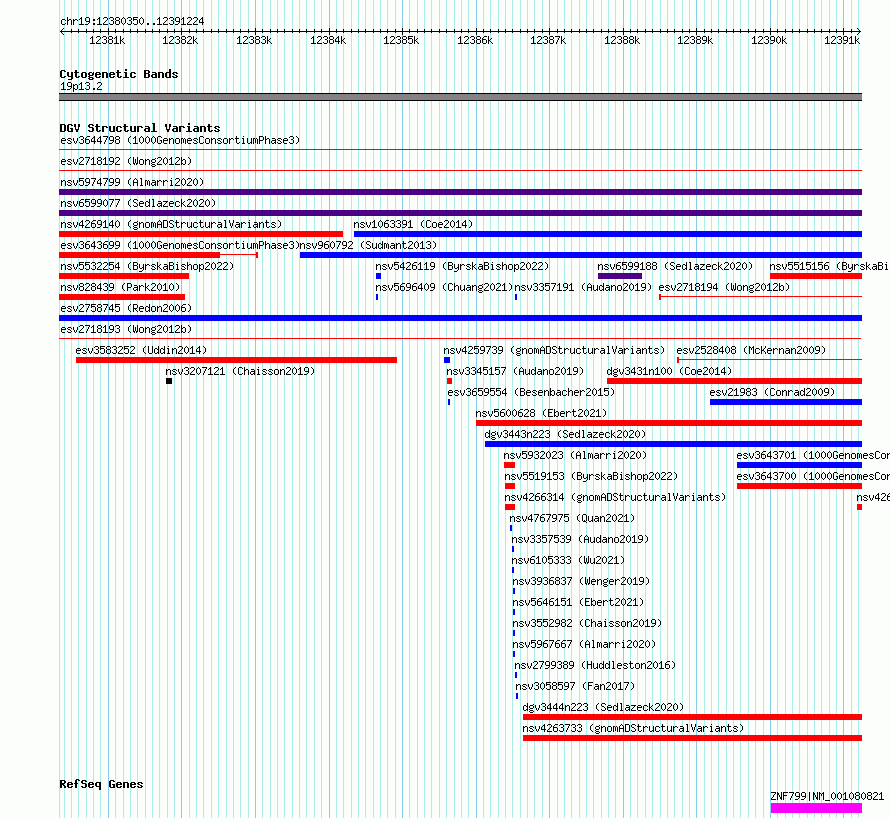Open the Cytogenetic Bands track title
890x818 pixels.
119,74
